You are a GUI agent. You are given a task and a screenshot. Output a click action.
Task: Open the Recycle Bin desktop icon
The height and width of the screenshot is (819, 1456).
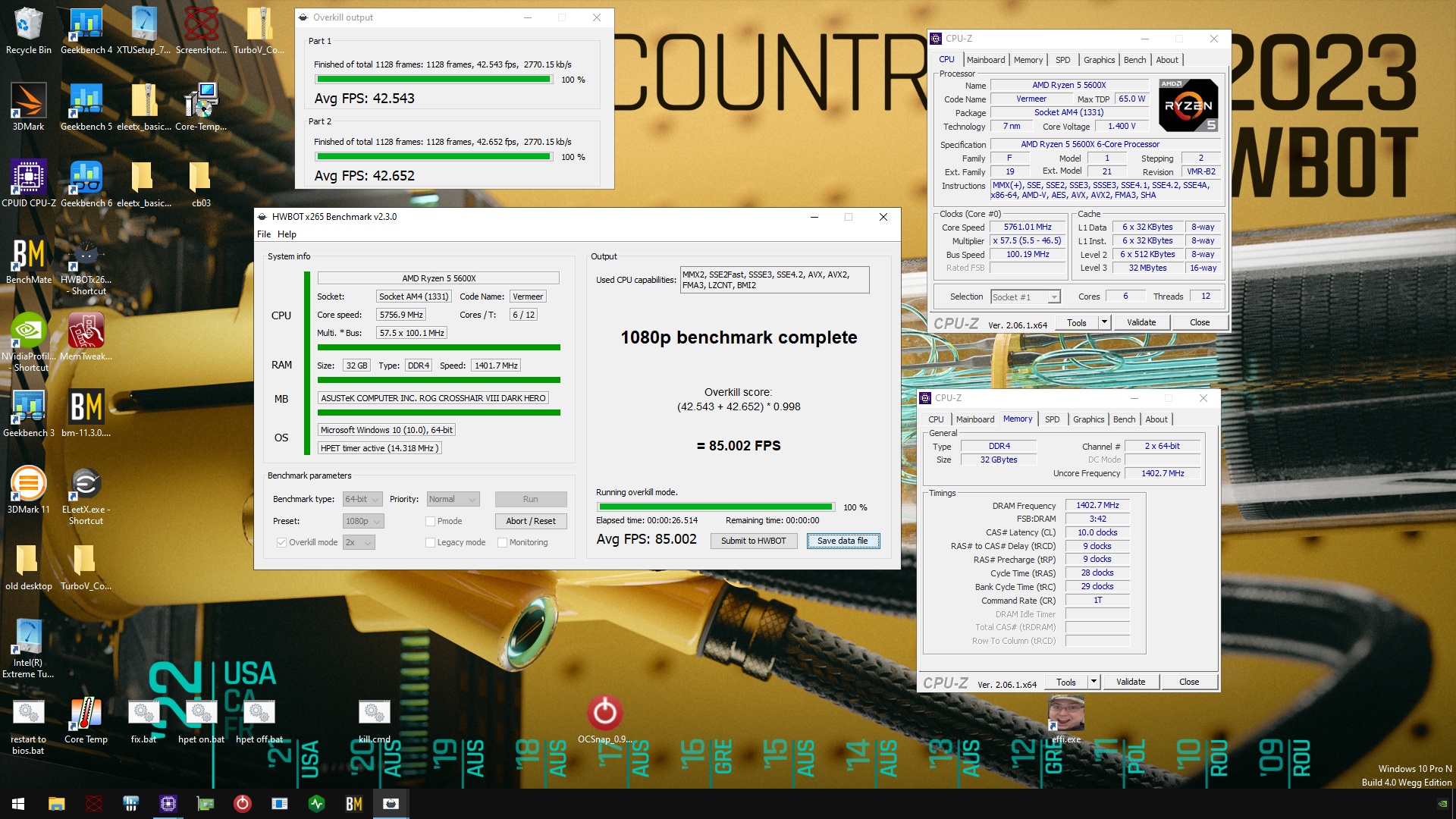[x=29, y=30]
